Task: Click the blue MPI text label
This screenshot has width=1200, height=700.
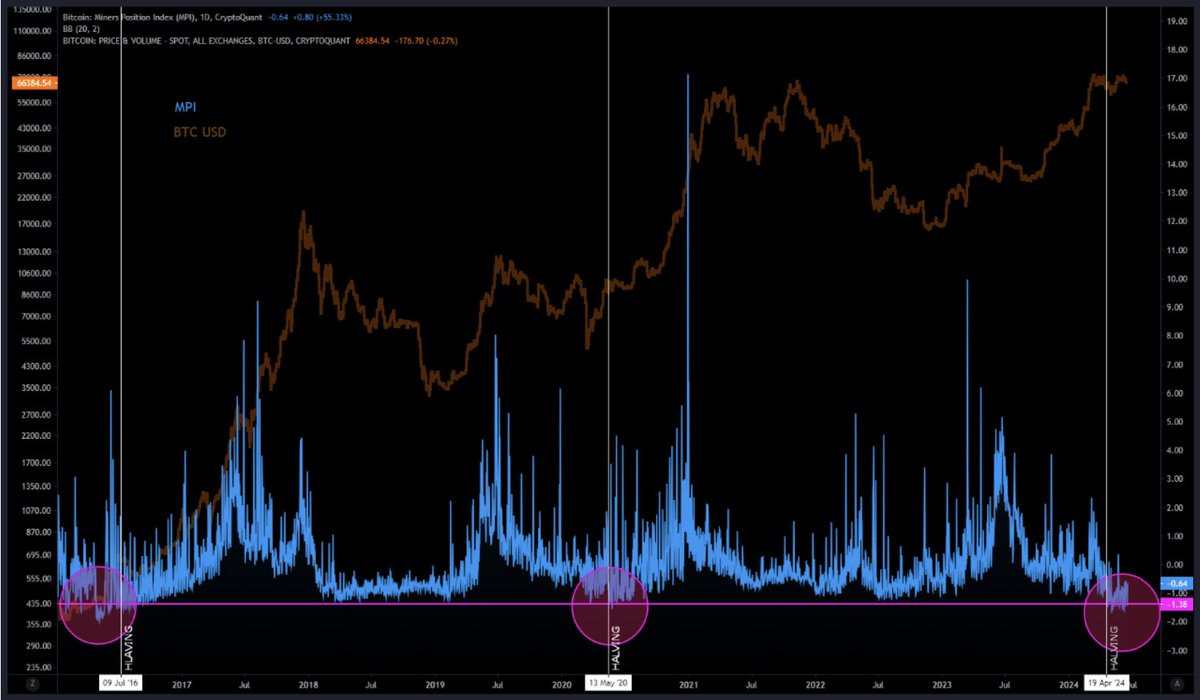Action: 185,107
